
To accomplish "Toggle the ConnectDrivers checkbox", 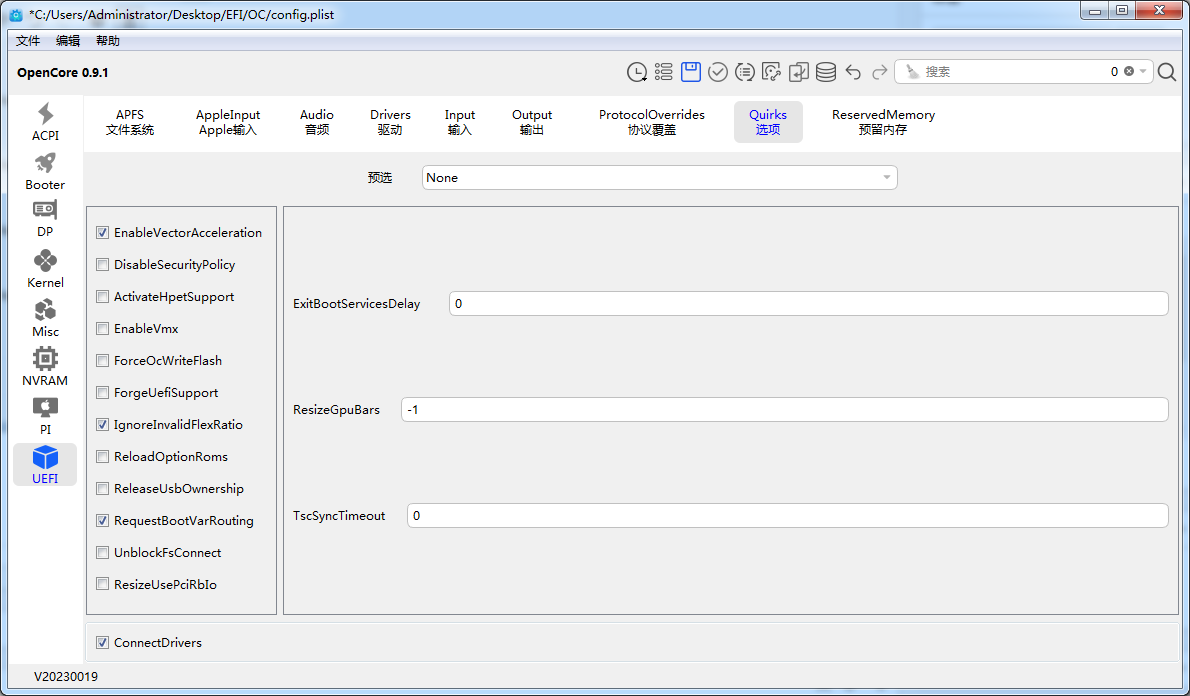I will click(103, 643).
